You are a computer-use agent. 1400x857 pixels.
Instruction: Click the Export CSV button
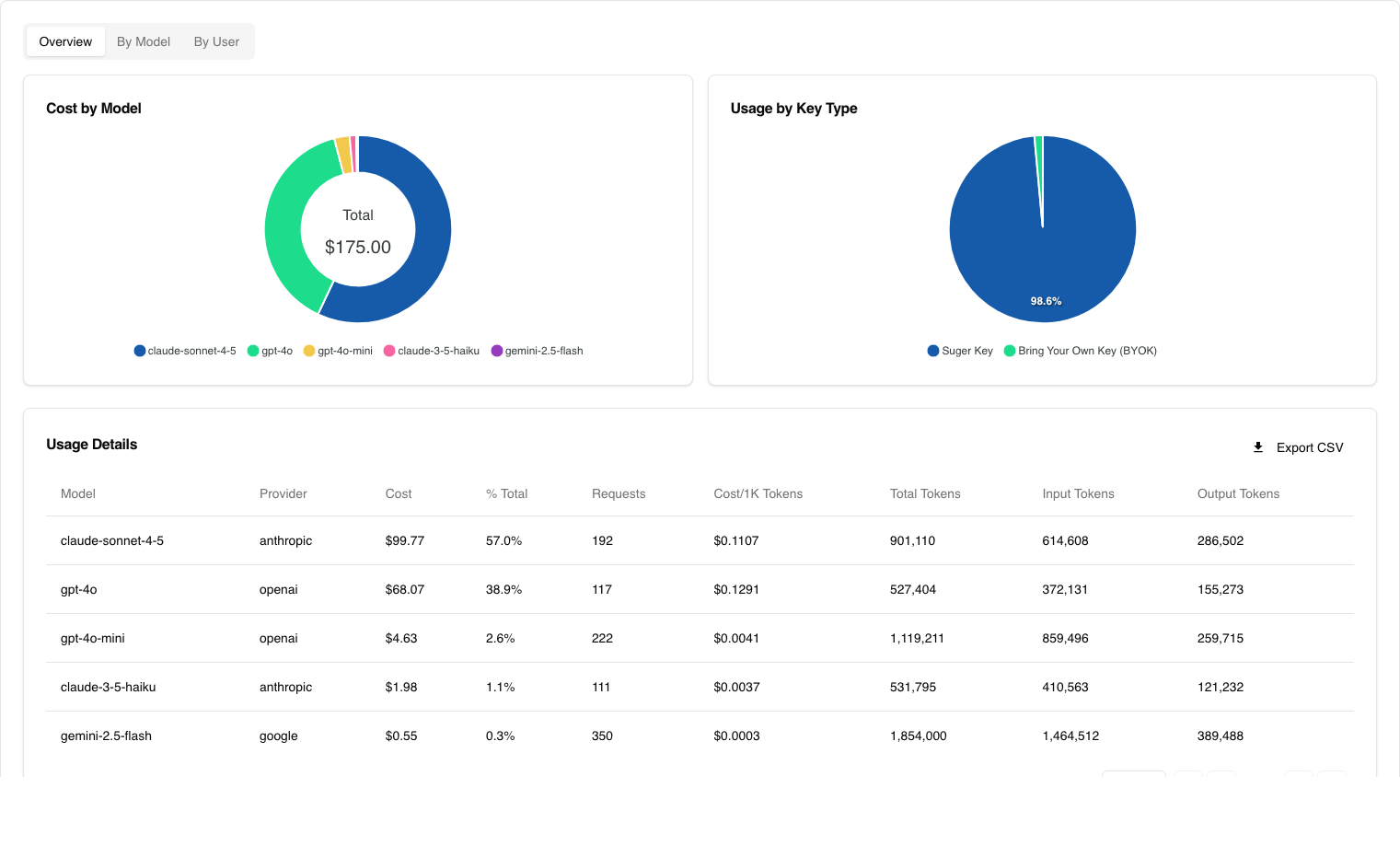(x=1309, y=447)
